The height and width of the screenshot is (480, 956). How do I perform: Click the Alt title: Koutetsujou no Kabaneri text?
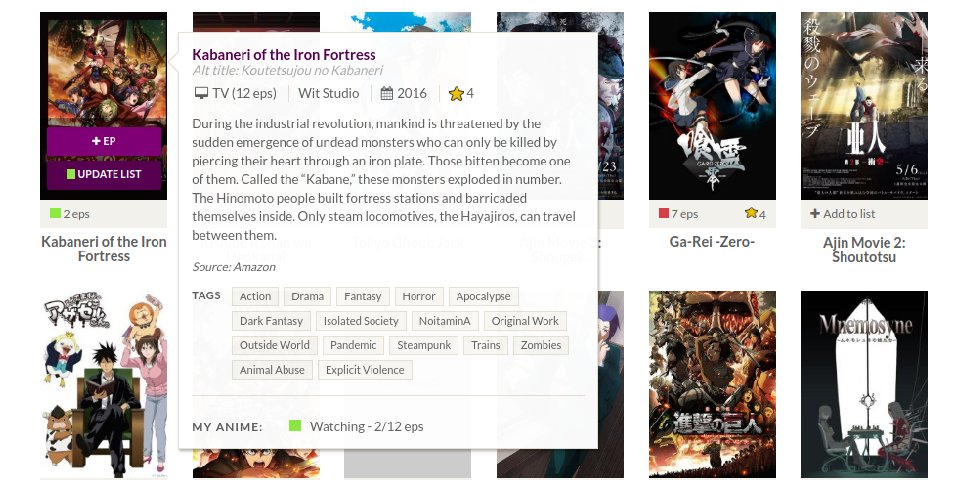coord(287,71)
